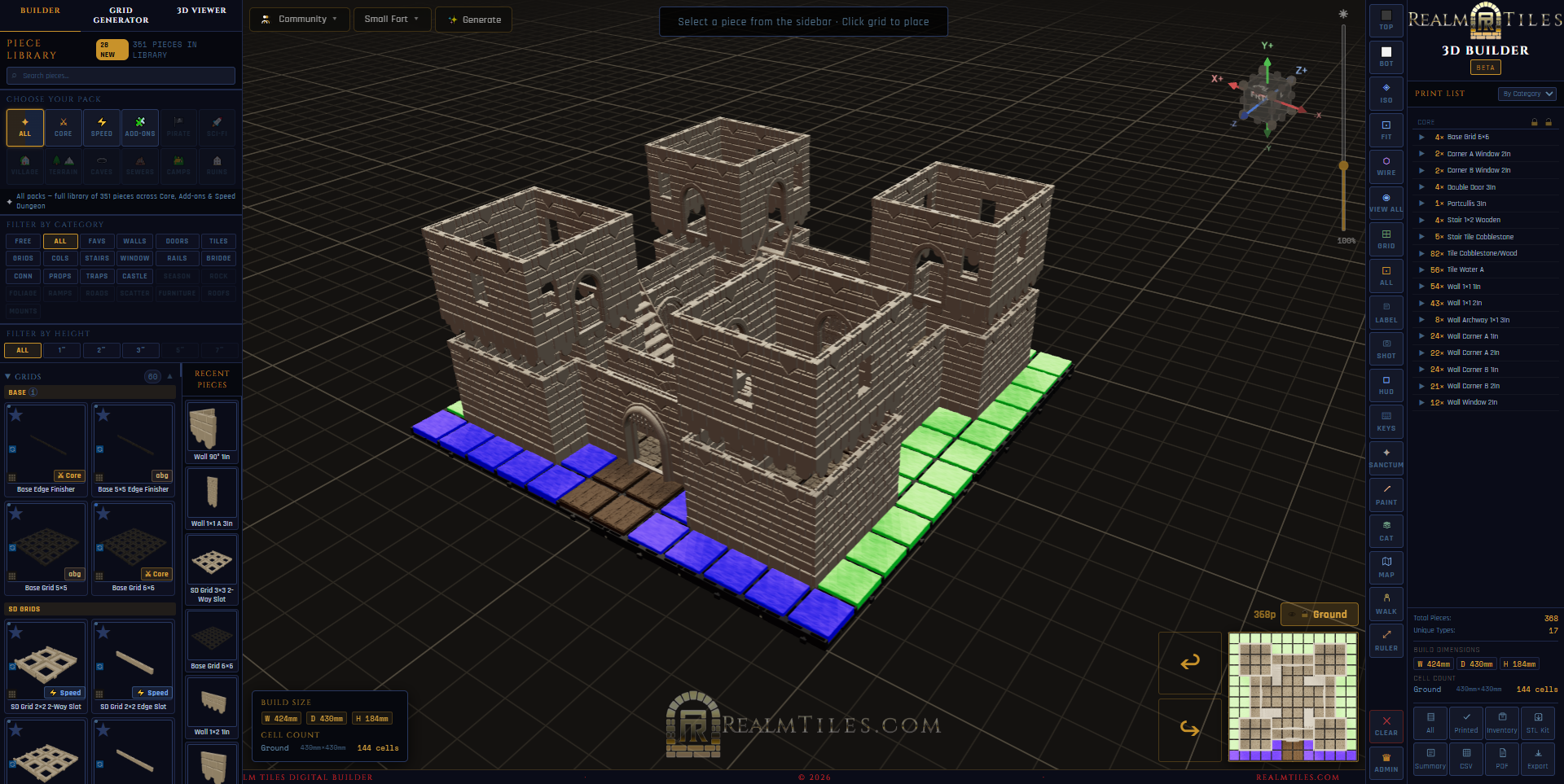
Task: Click the Ground level button
Action: point(1319,615)
